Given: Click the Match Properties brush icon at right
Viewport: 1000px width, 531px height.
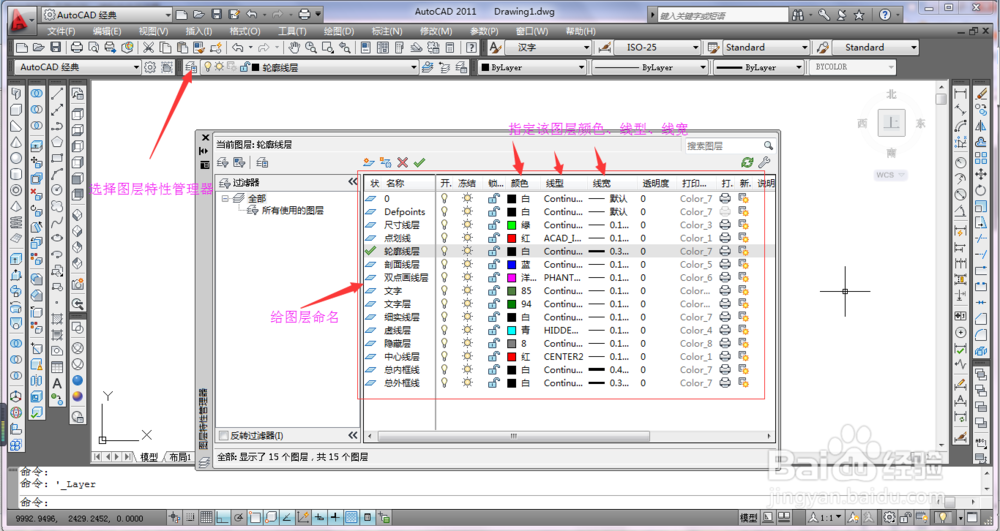Looking at the screenshot, I should 982,94.
